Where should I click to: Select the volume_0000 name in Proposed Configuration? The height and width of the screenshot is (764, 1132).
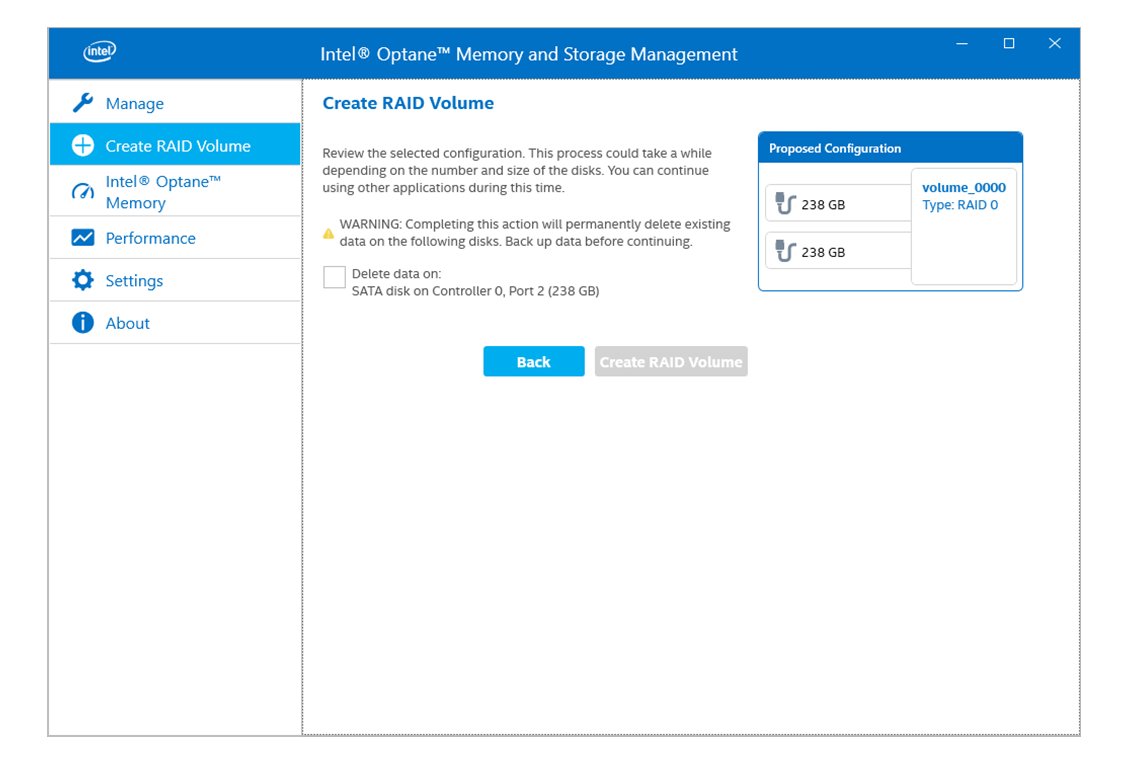tap(963, 187)
